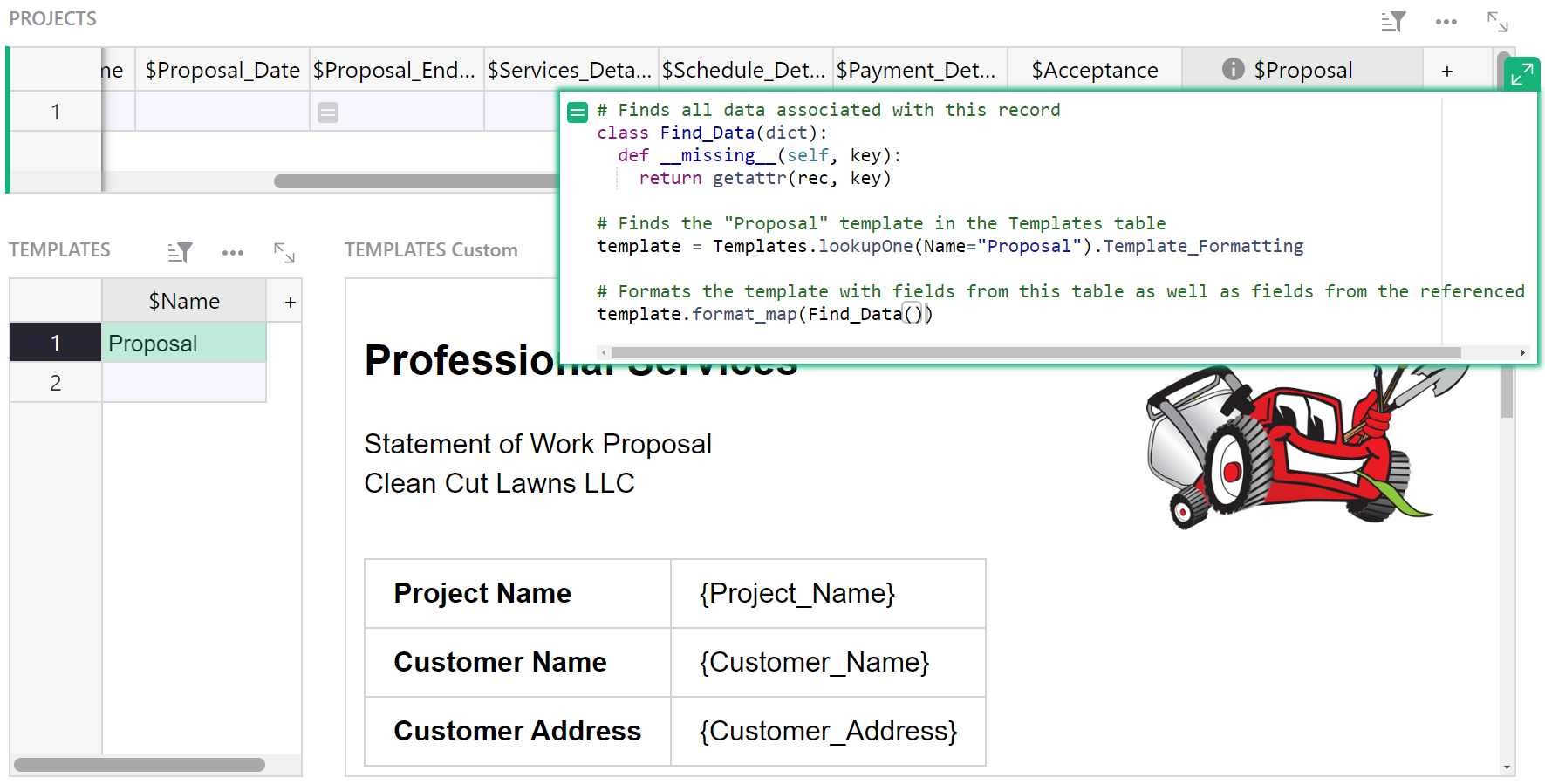
Task: Select the $Acceptance column header
Action: tap(1094, 70)
